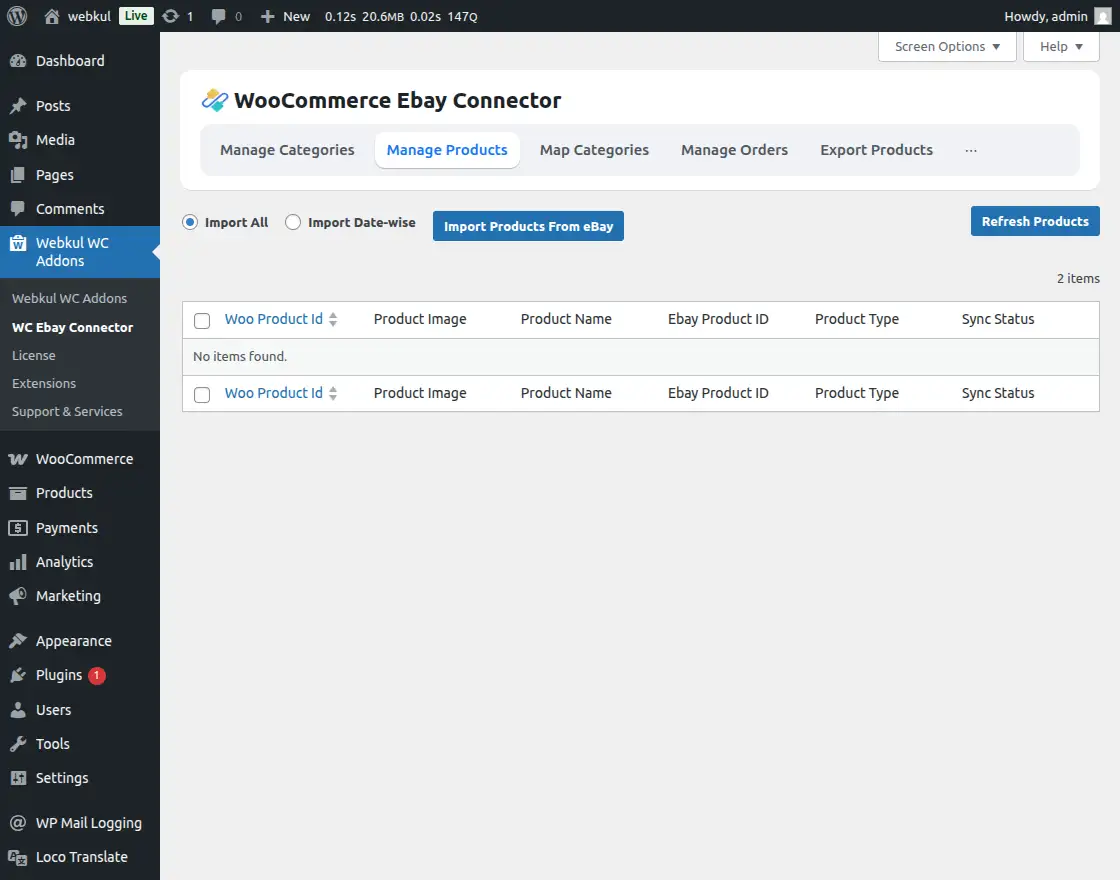The image size is (1120, 880).
Task: Click the WP Mail Logging at-sign icon
Action: [x=18, y=823]
